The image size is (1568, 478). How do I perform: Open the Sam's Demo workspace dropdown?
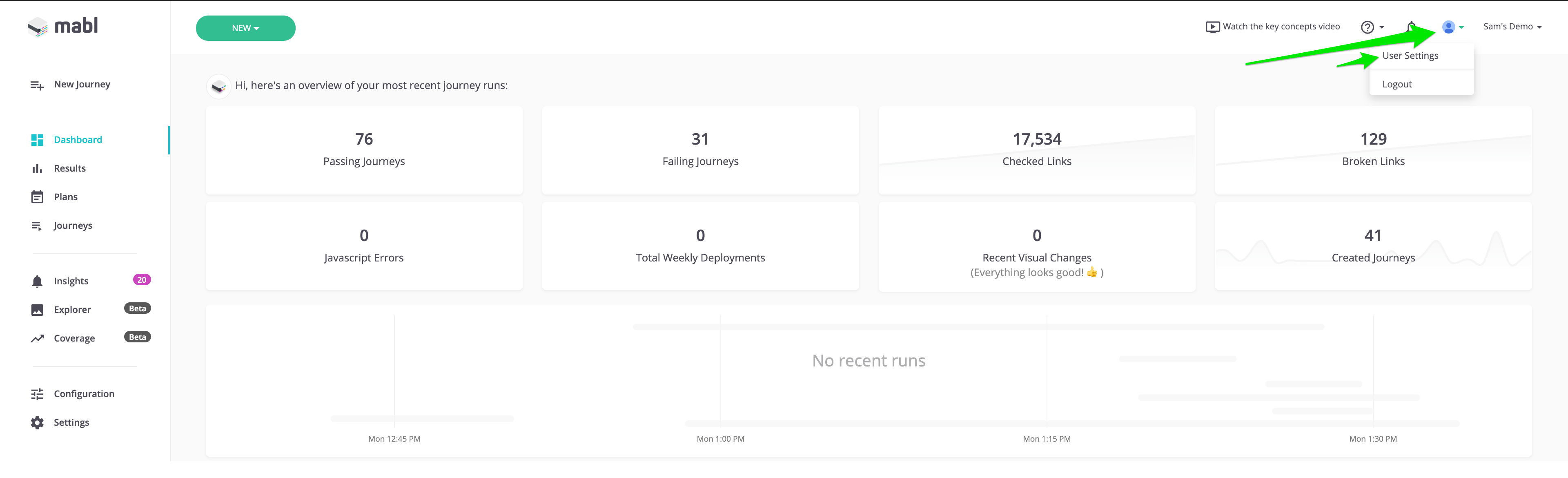1512,27
